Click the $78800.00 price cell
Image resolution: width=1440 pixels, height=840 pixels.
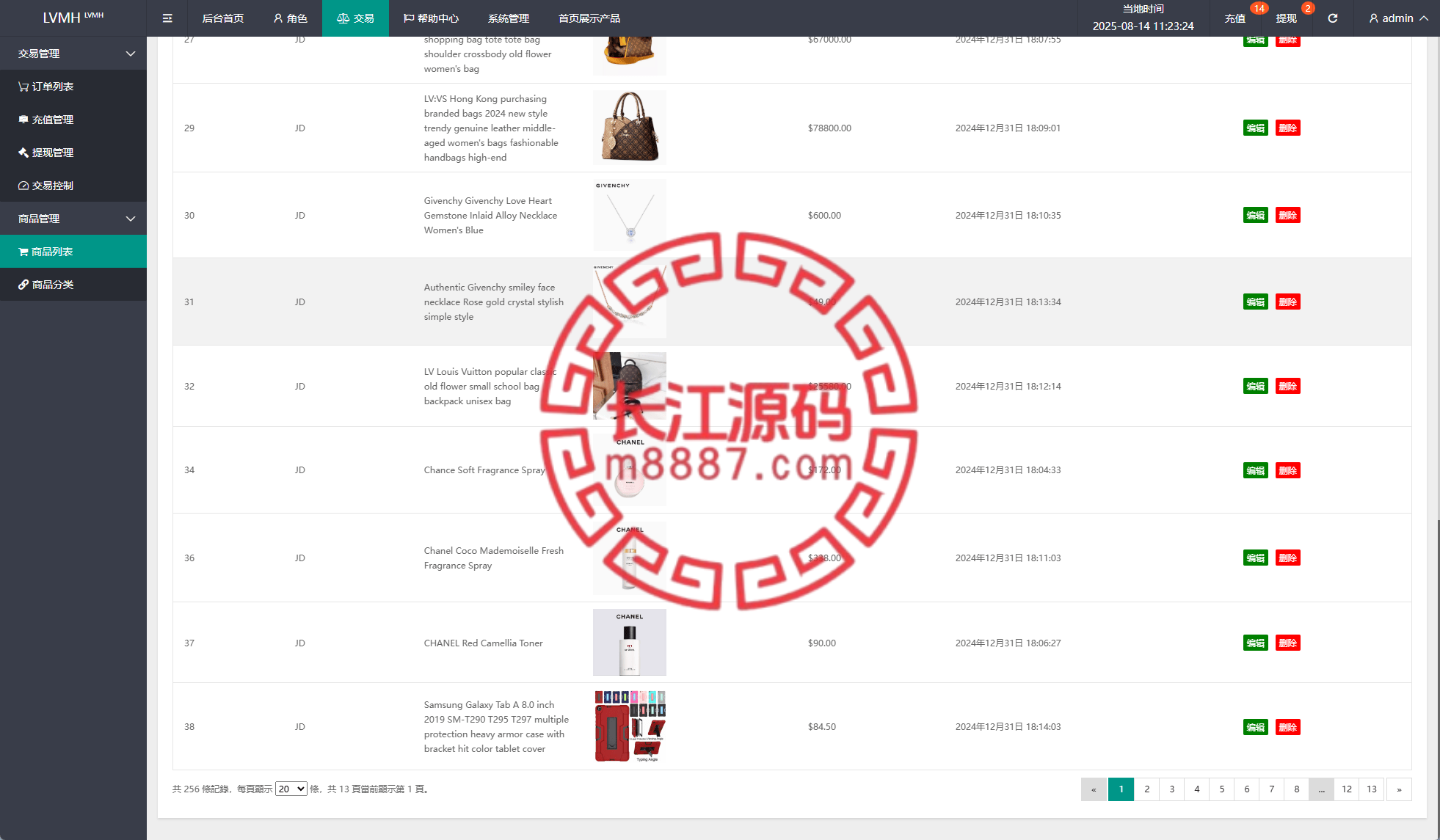coord(829,128)
